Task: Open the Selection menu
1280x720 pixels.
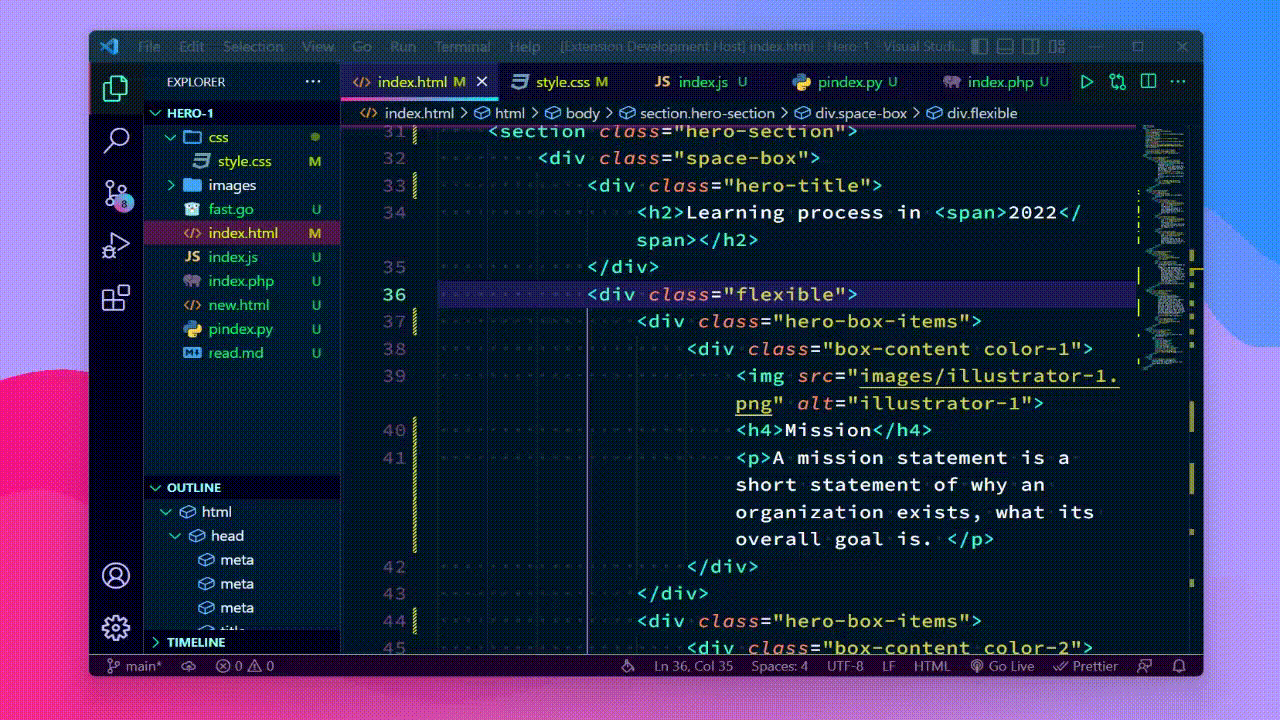Action: pos(253,47)
